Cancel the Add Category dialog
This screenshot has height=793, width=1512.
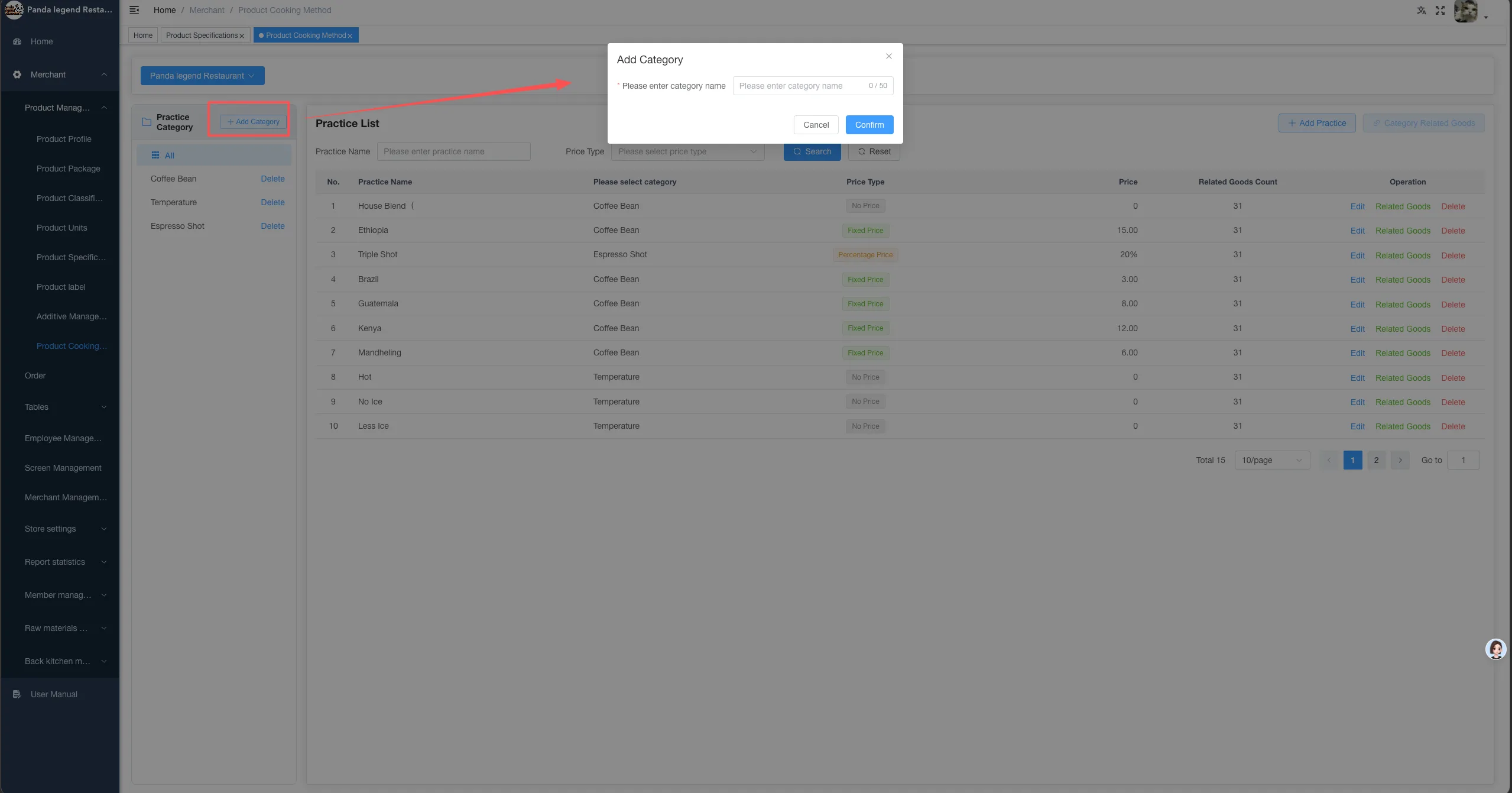(816, 125)
